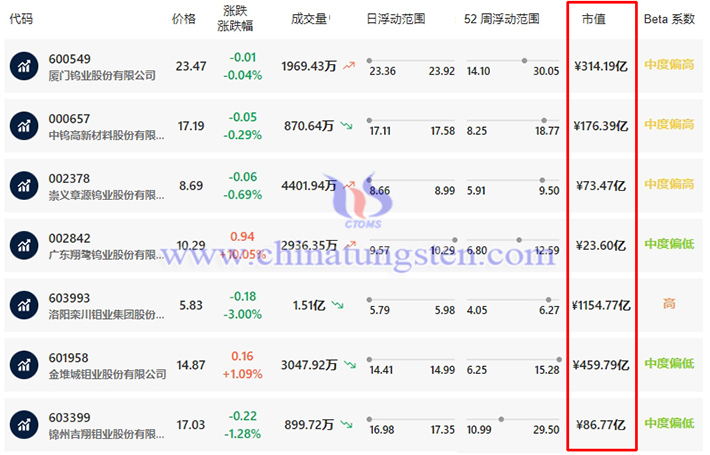Click the up-trend volume arrow next to 2936.35万
This screenshot has height=455, width=710.
click(x=349, y=245)
